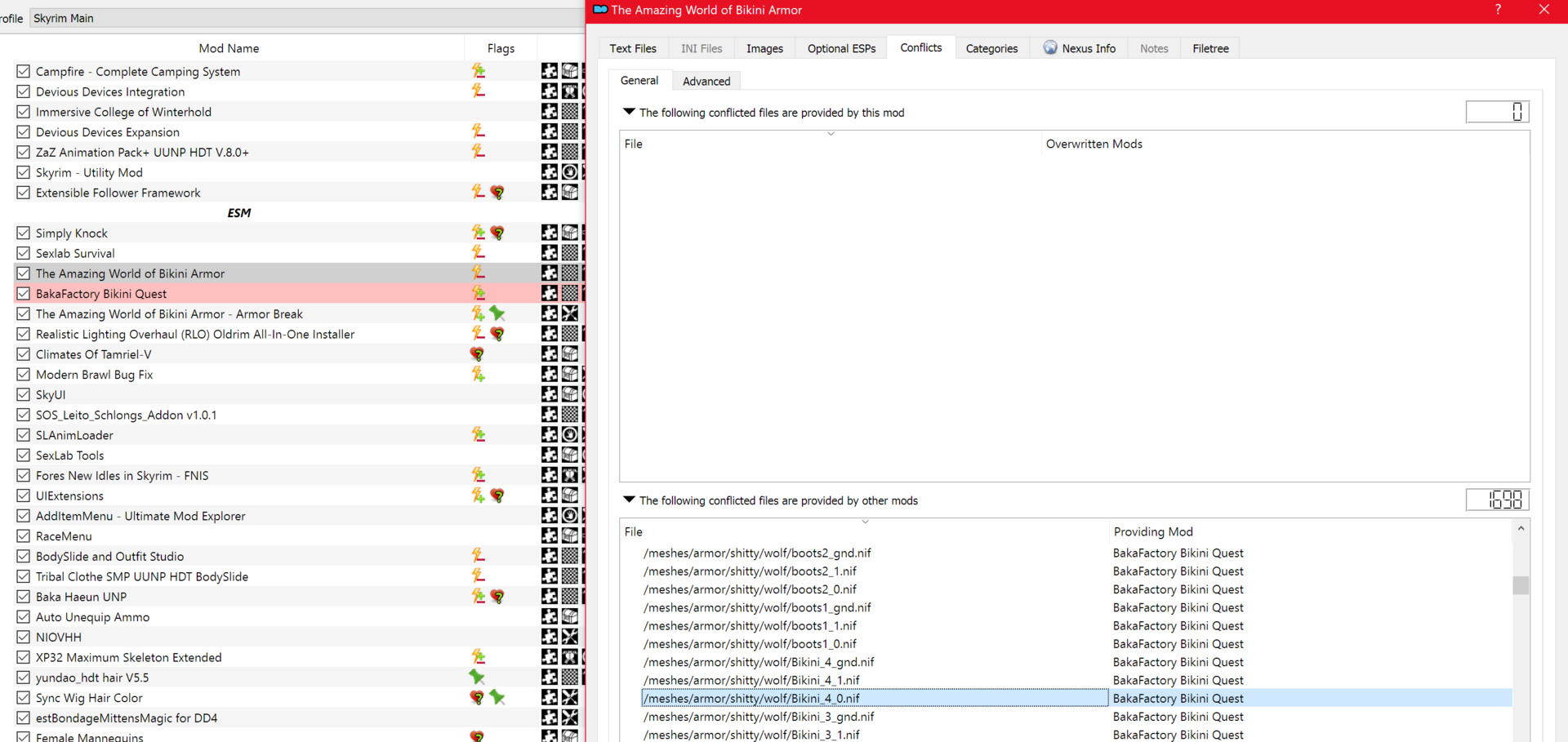The image size is (1568, 742).
Task: Disable the Immersive College of Winterhold mod
Action: click(24, 112)
